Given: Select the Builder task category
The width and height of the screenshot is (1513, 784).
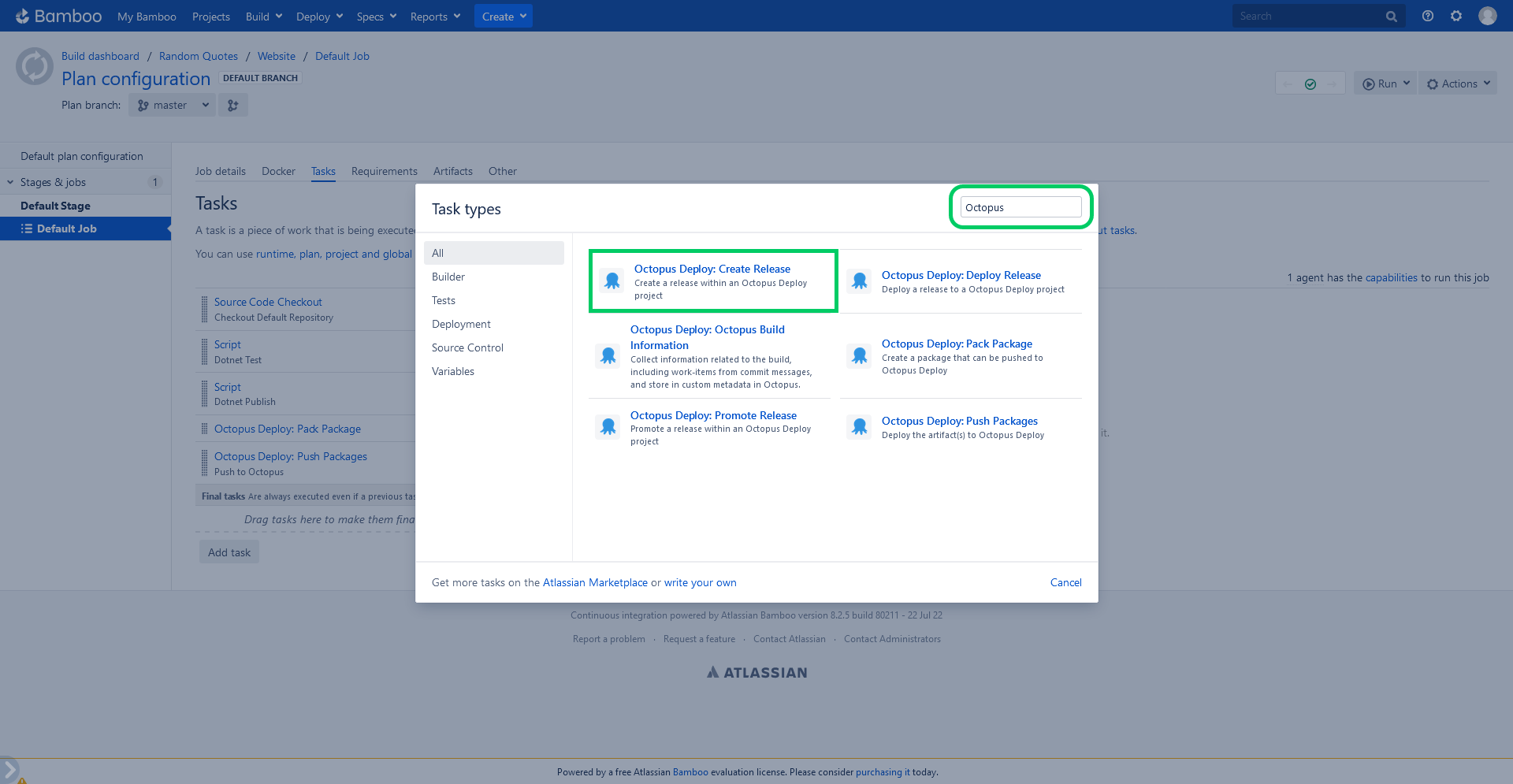Looking at the screenshot, I should [x=494, y=277].
